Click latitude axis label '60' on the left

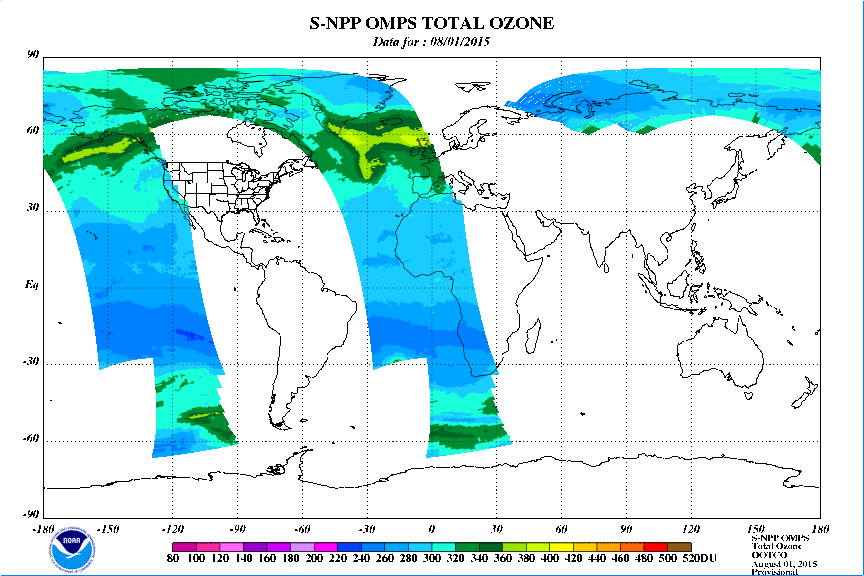(x=33, y=131)
